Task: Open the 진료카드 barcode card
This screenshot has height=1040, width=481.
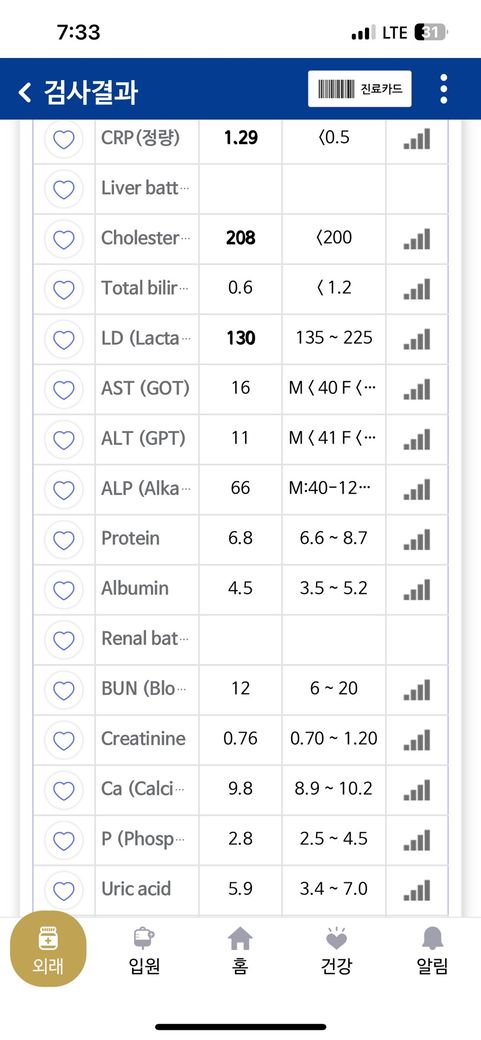Action: pos(360,89)
